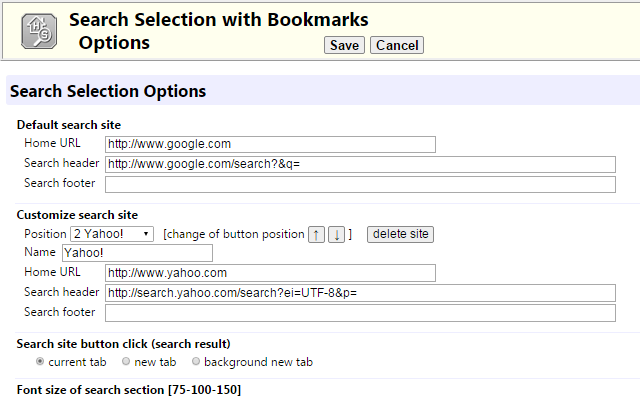Move Yahoo! button position down
The height and width of the screenshot is (400, 640).
tap(337, 235)
